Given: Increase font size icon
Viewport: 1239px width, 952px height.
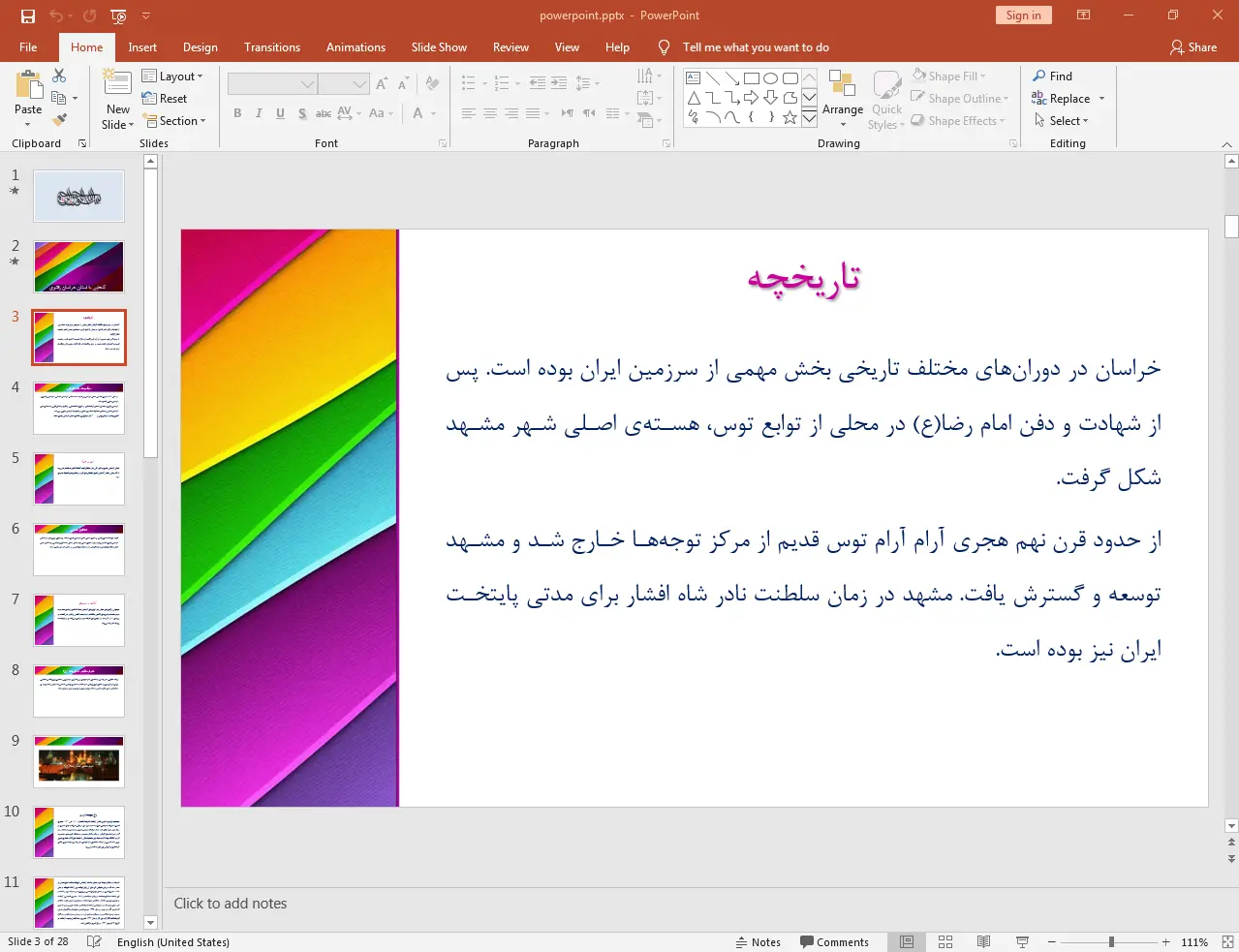Looking at the screenshot, I should [382, 84].
